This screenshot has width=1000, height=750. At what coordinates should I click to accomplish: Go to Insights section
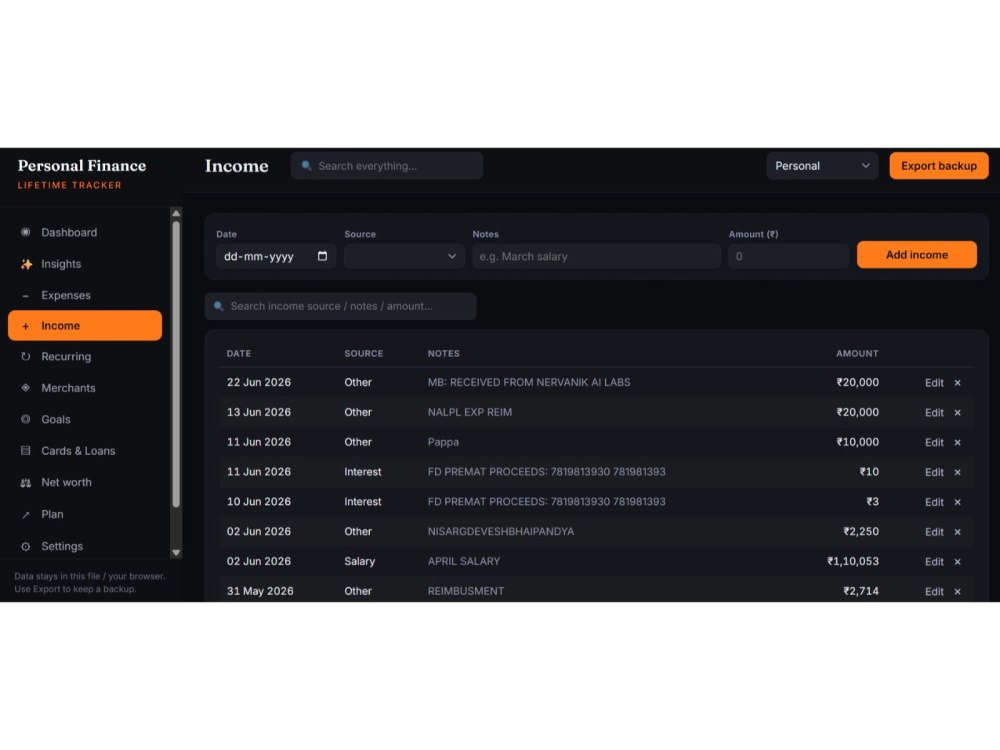pos(85,264)
